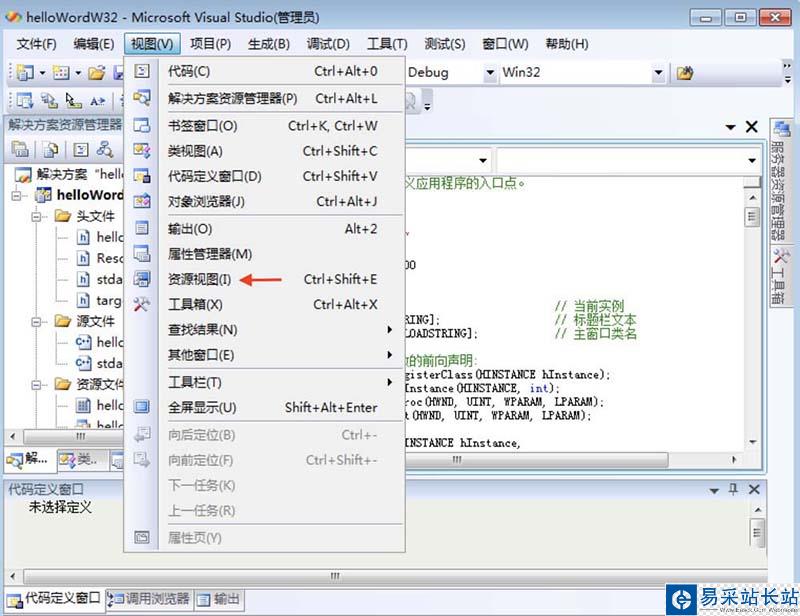Open the 工具箱 side tab
Image resolution: width=800 pixels, height=616 pixels.
780,276
